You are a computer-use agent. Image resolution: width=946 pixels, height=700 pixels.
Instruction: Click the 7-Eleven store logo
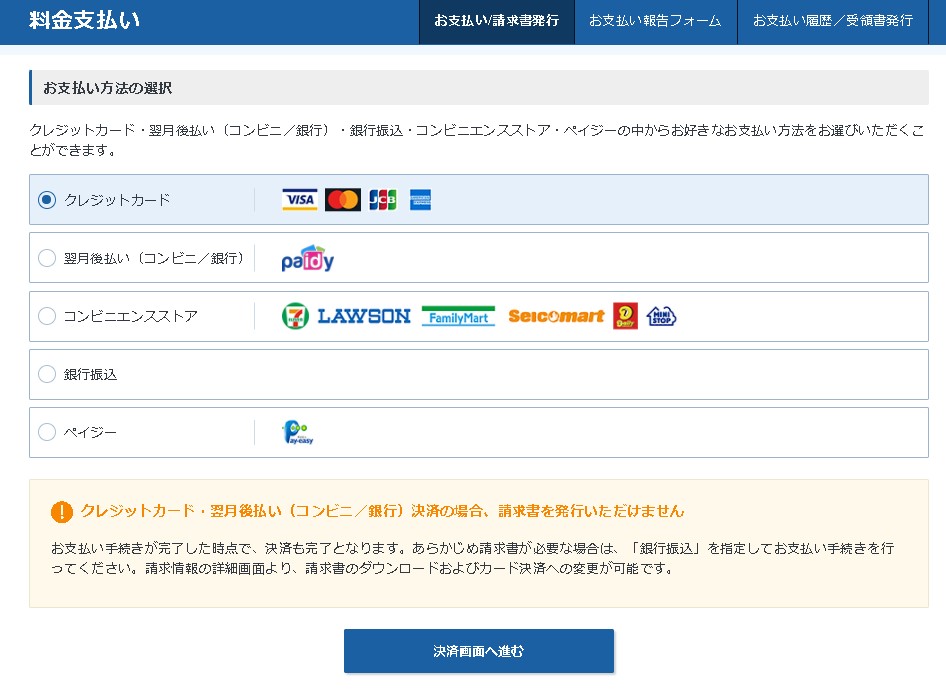click(x=296, y=316)
